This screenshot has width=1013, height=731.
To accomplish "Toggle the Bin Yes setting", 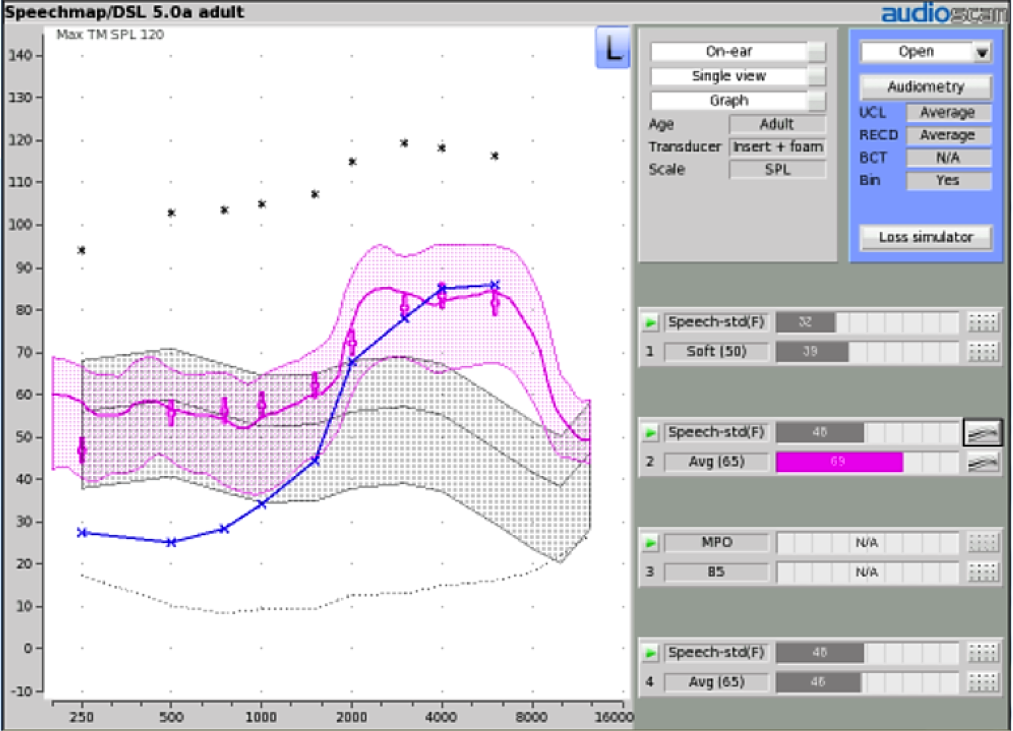I will point(948,180).
